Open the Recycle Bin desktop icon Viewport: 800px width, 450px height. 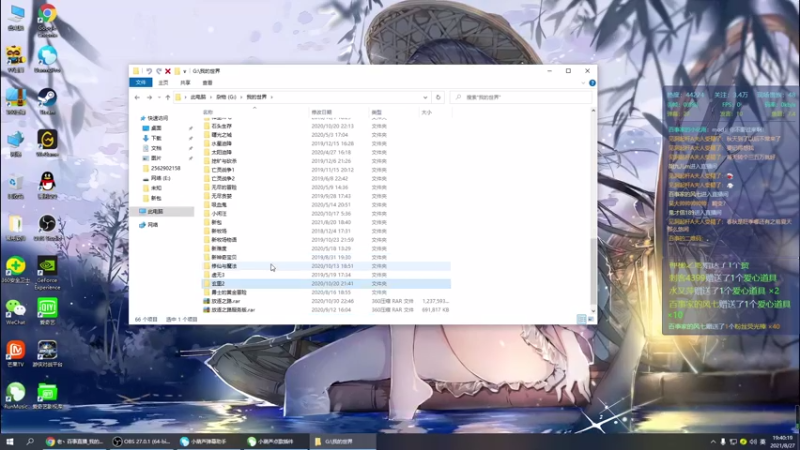coord(16,185)
